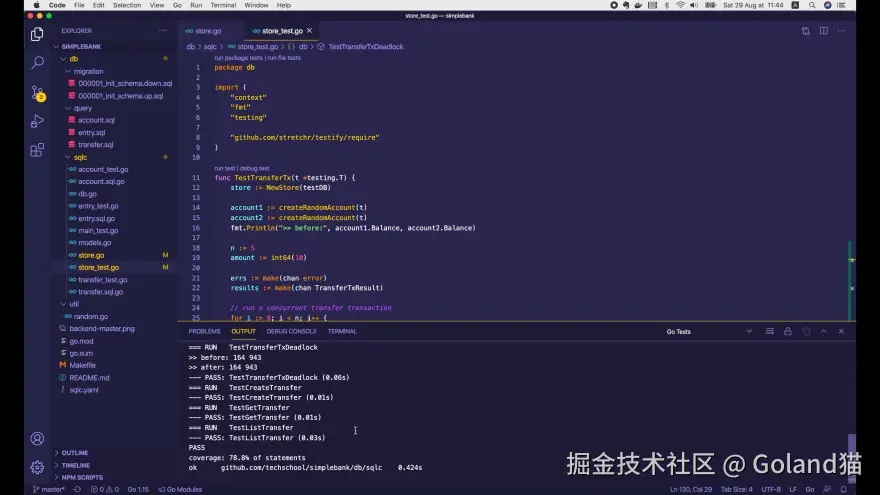The height and width of the screenshot is (495, 880).
Task: Collapse the SIMPLEBANK root folder
Action: click(x=57, y=47)
